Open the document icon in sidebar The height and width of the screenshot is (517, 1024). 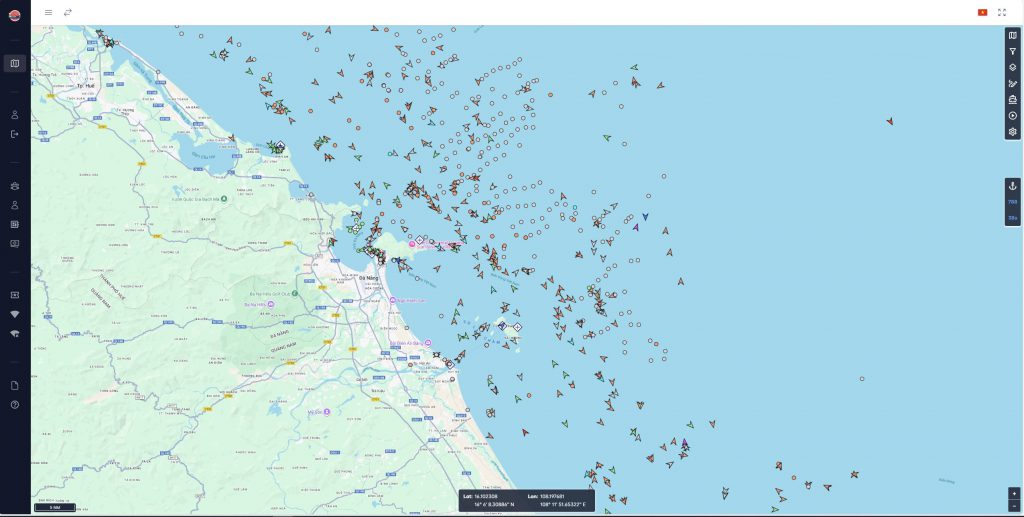click(x=15, y=386)
